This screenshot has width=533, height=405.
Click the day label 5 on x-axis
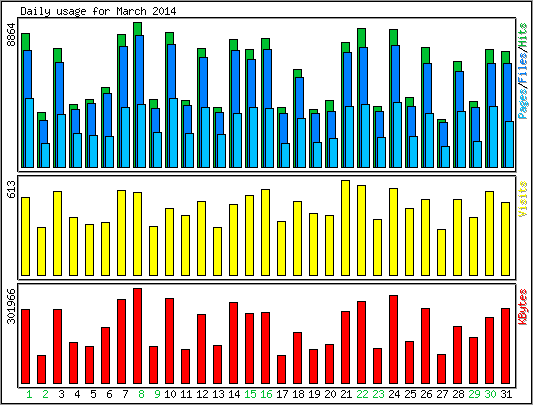93,394
